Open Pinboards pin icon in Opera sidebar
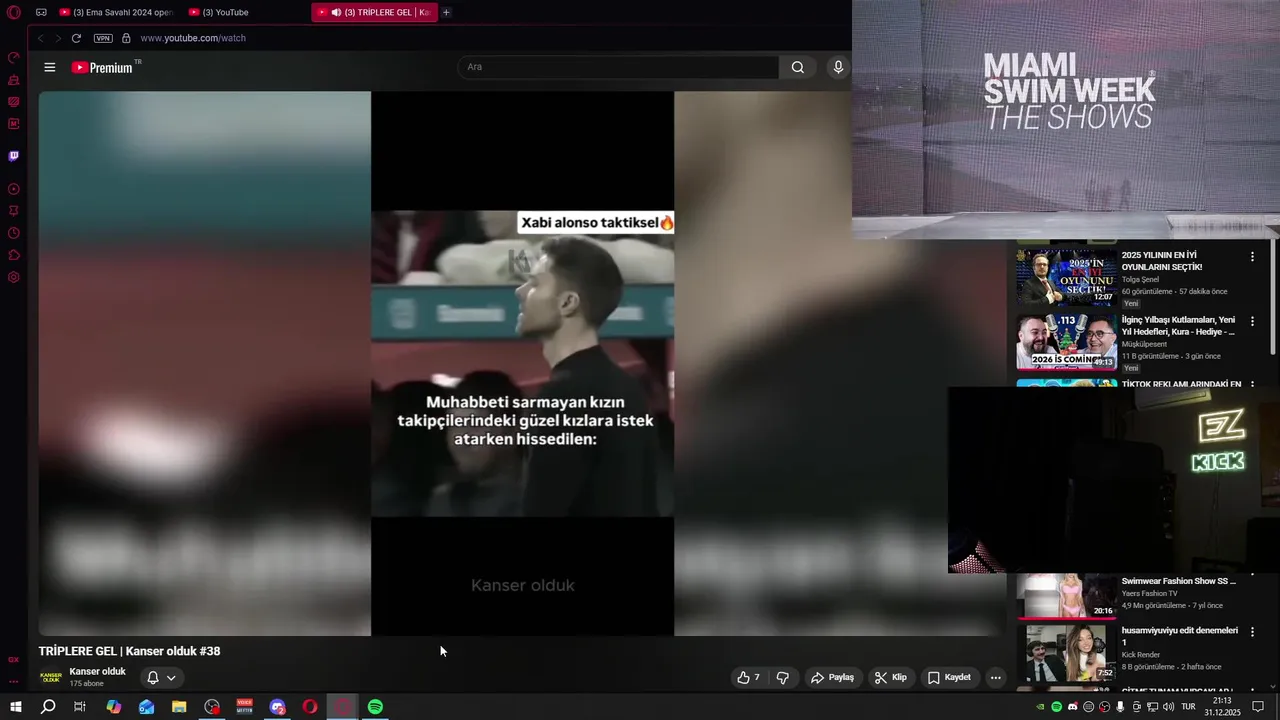The width and height of the screenshot is (1280, 720). pyautogui.click(x=14, y=211)
